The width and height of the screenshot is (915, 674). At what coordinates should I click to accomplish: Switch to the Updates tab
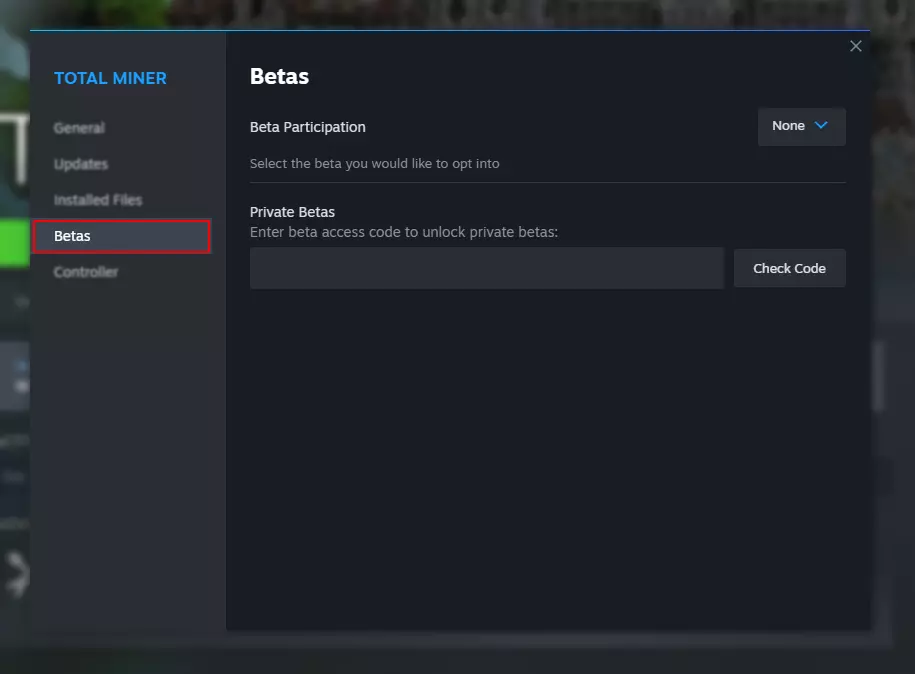coord(81,164)
